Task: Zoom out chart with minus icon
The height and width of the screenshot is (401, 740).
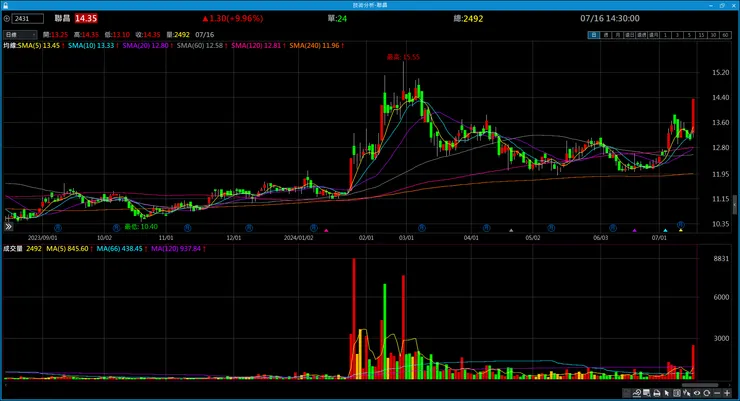Action: click(717, 393)
